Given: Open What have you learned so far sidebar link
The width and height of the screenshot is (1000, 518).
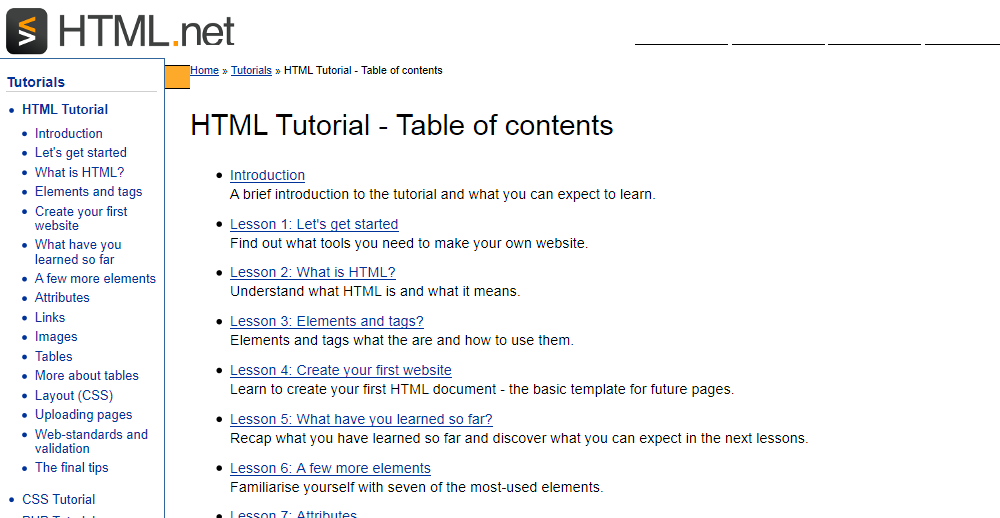Looking at the screenshot, I should coord(78,252).
